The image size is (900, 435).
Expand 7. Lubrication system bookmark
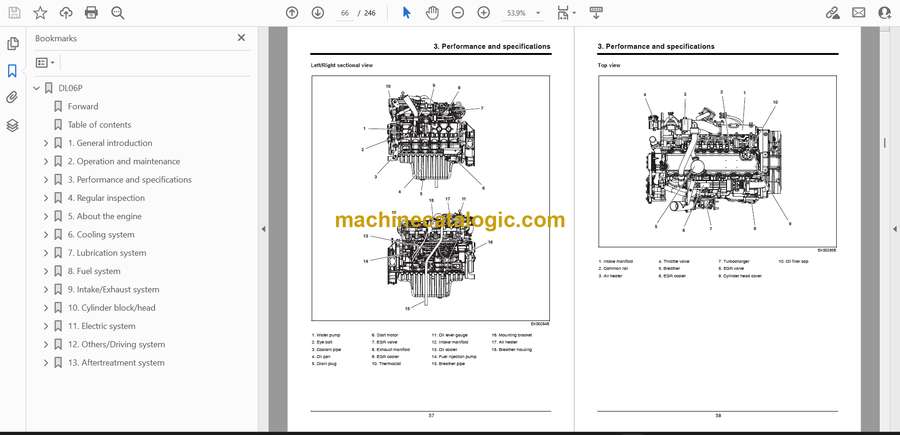click(x=46, y=253)
